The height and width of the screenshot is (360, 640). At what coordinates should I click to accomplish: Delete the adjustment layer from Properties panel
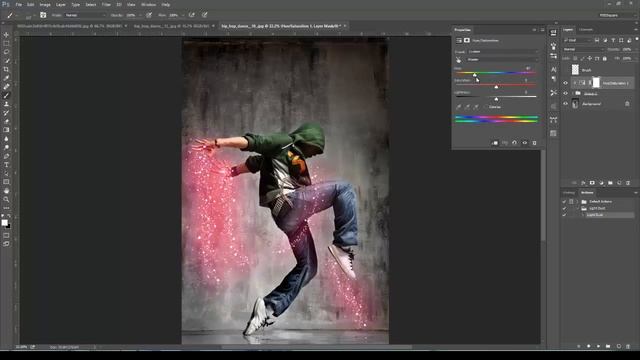(534, 143)
